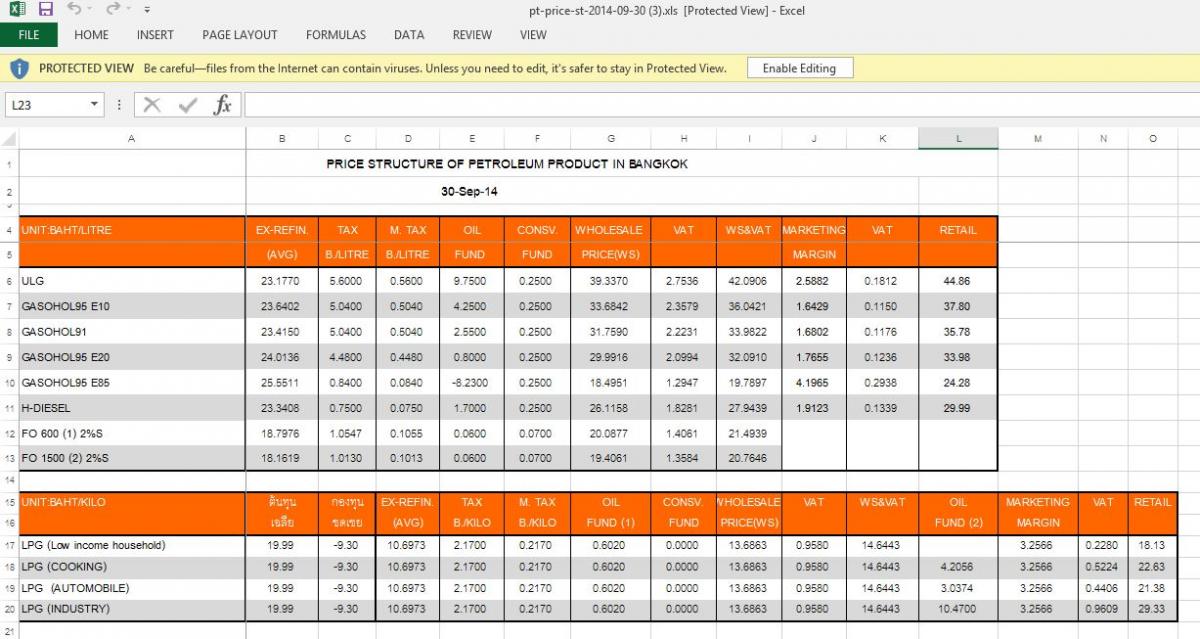Click inside the formula bar input
This screenshot has height=639, width=1200.
(700, 104)
